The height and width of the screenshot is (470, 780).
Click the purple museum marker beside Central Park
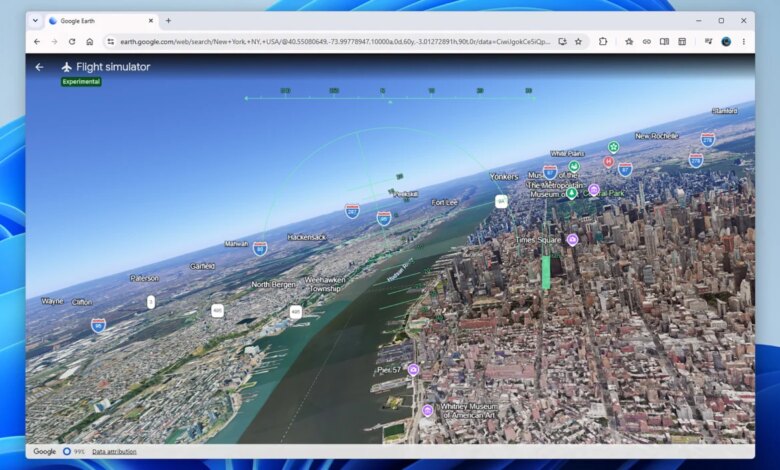[593, 189]
